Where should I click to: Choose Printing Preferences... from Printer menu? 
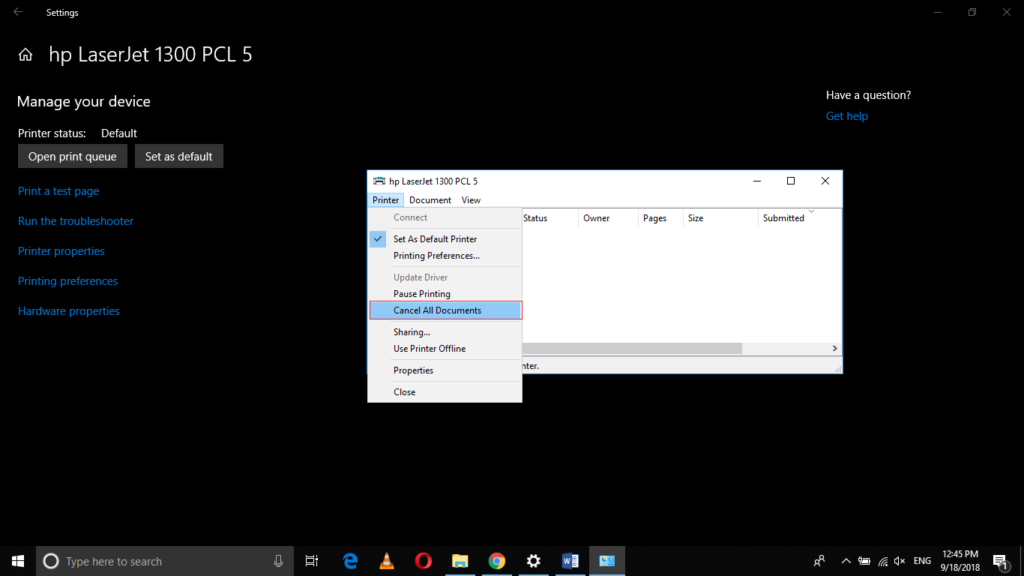tap(436, 256)
